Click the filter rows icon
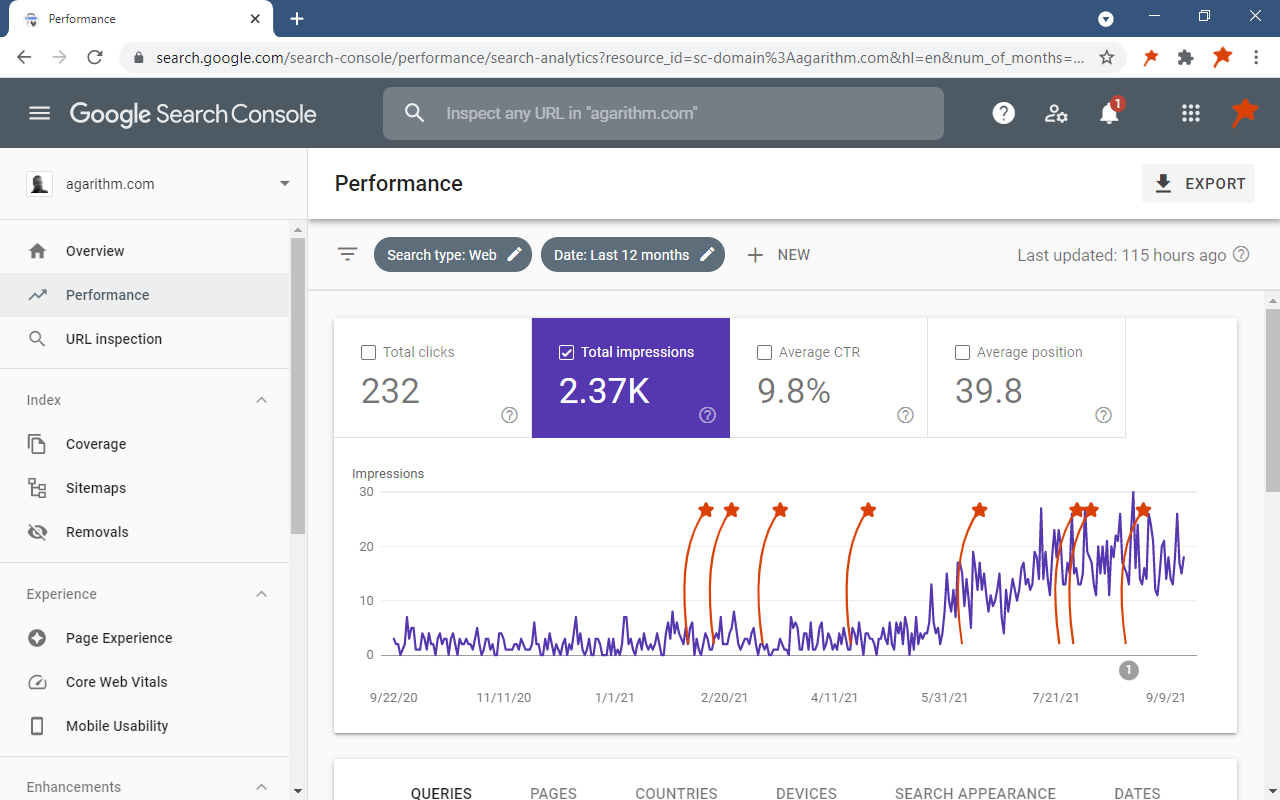The image size is (1280, 800). tap(347, 255)
